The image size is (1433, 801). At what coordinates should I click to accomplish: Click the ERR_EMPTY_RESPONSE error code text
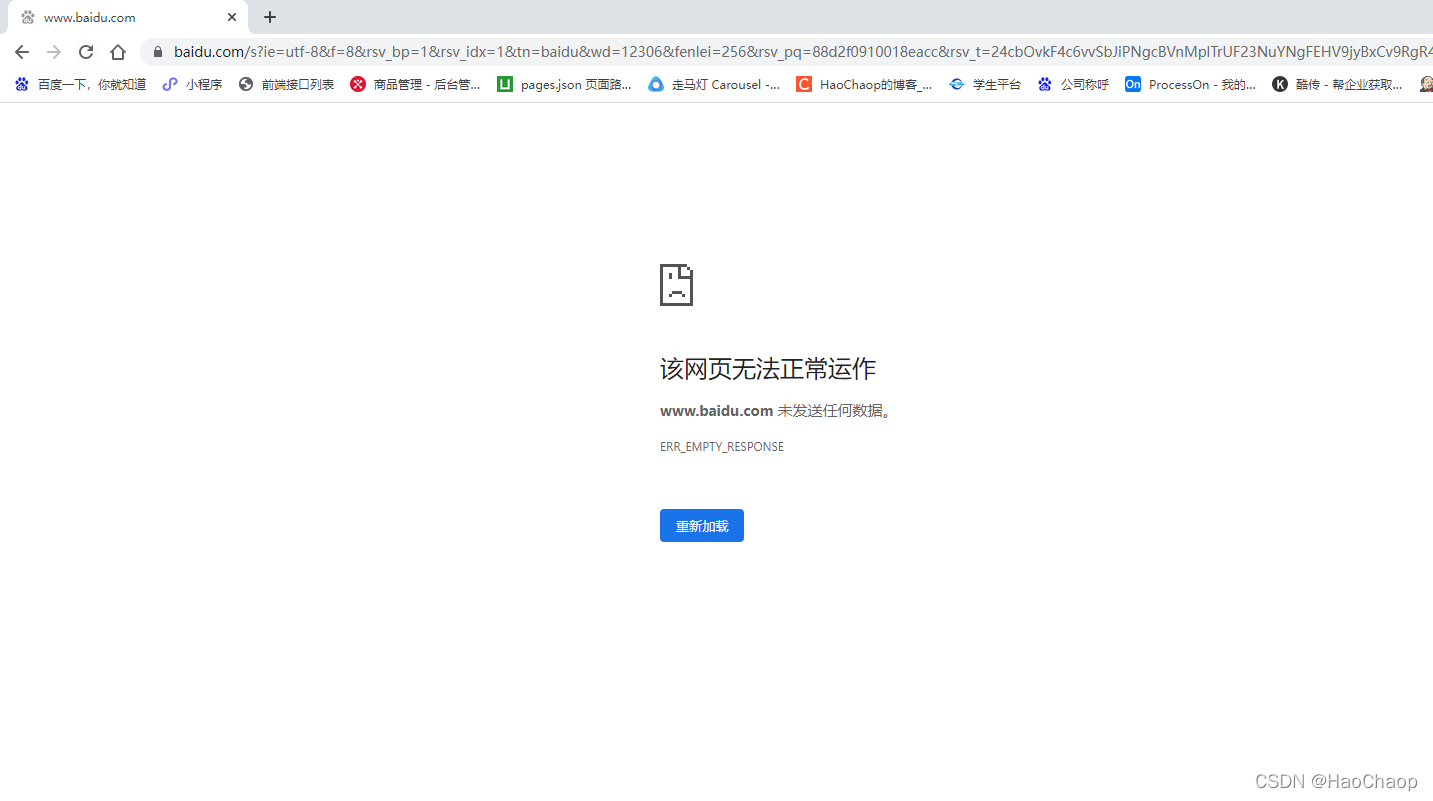click(722, 447)
